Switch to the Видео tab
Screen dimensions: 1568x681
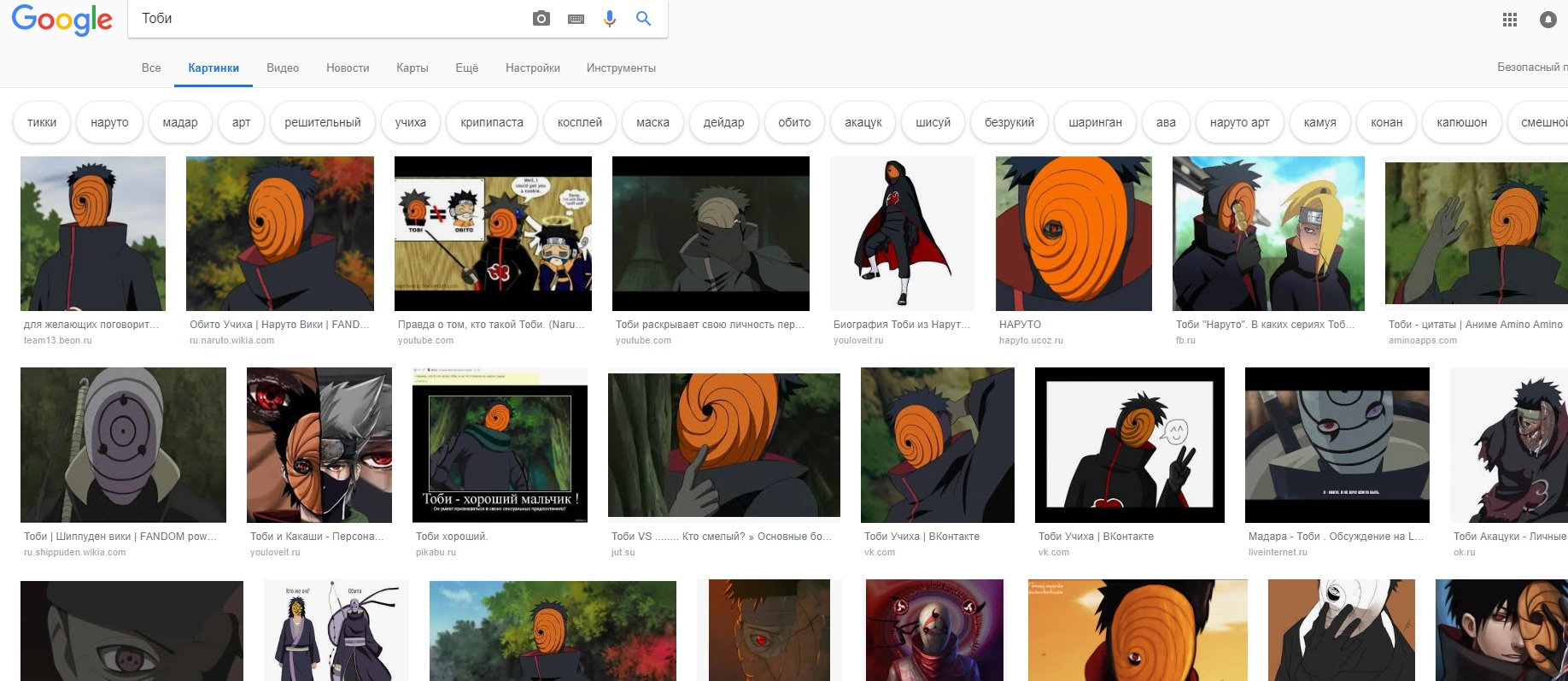pyautogui.click(x=282, y=68)
